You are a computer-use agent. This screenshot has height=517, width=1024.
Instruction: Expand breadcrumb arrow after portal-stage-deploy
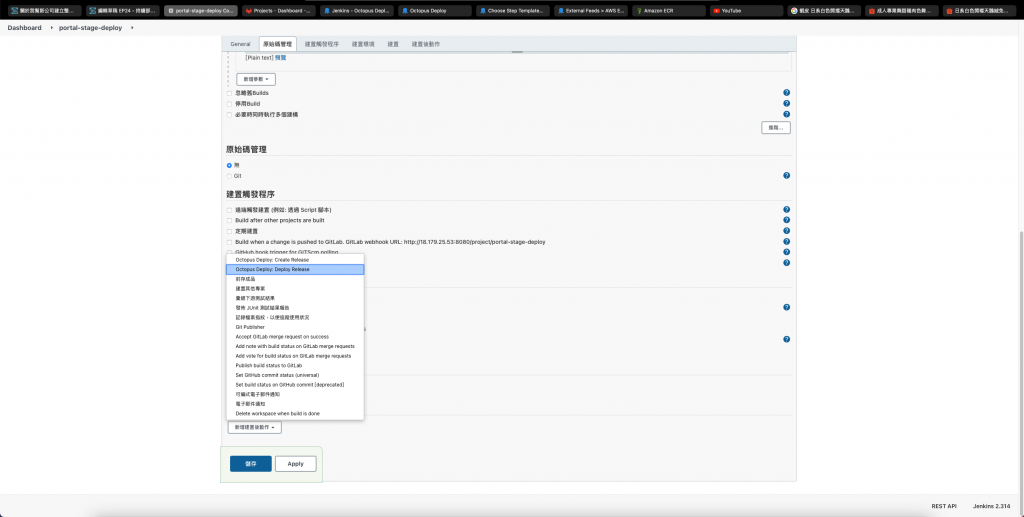[x=132, y=27]
